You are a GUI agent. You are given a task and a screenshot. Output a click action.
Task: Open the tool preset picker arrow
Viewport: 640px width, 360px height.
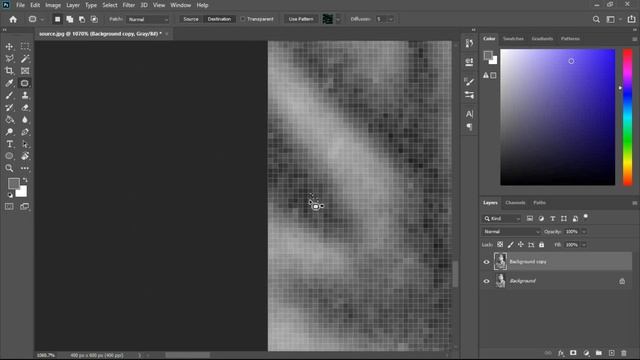coord(42,19)
